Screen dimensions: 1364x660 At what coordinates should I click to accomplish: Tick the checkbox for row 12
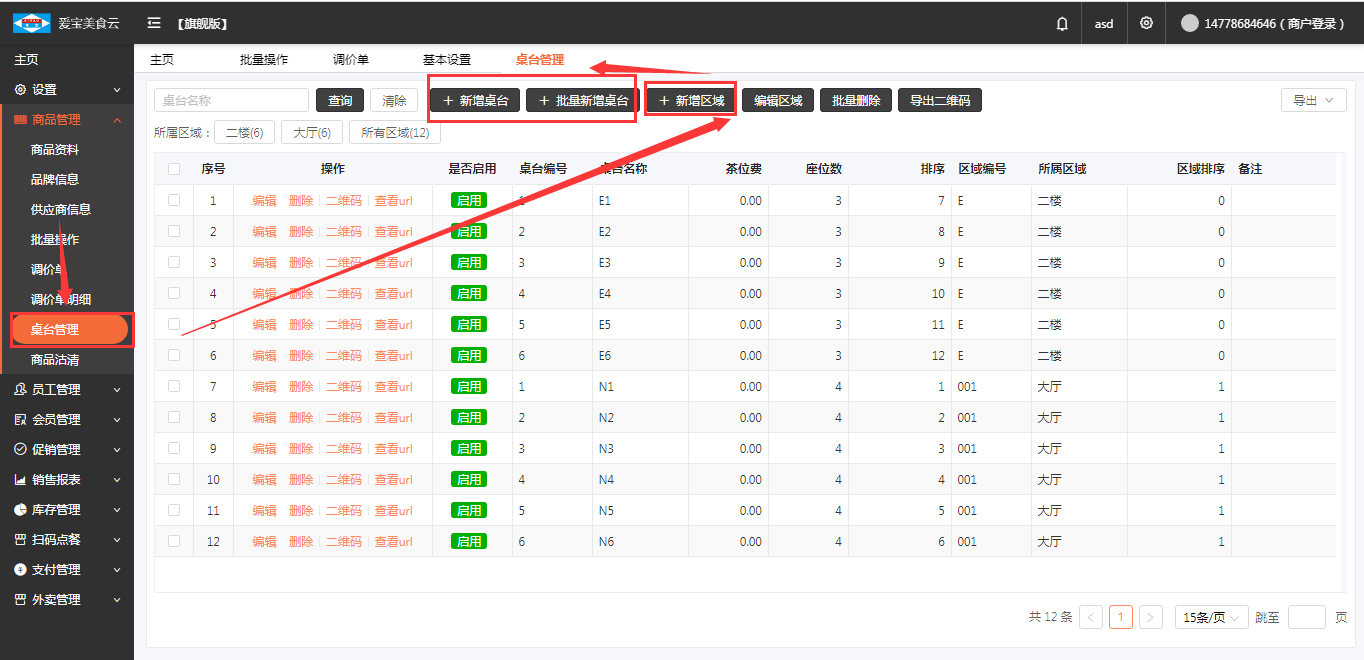(174, 541)
